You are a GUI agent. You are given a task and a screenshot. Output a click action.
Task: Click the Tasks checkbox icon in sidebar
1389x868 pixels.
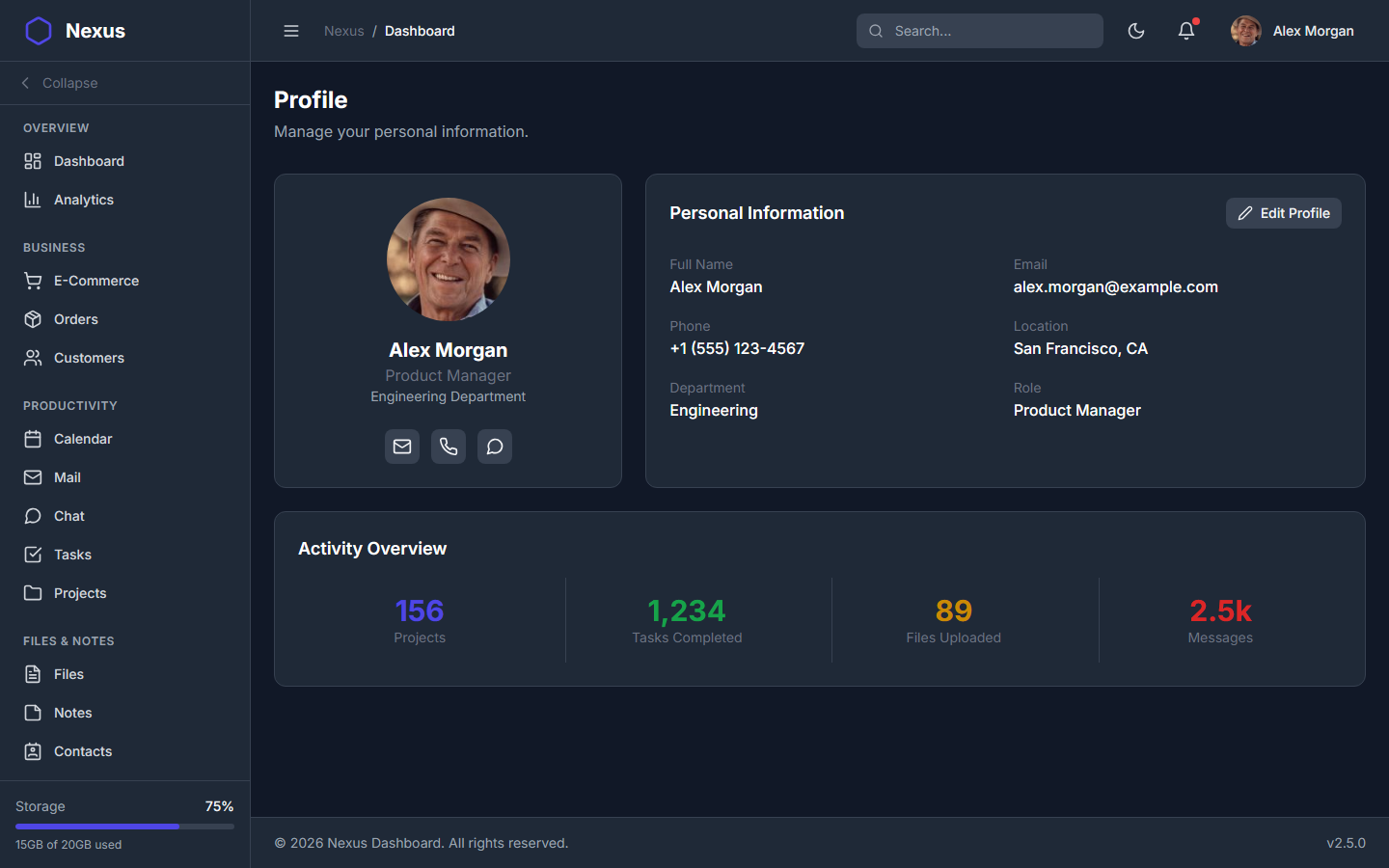tap(33, 555)
